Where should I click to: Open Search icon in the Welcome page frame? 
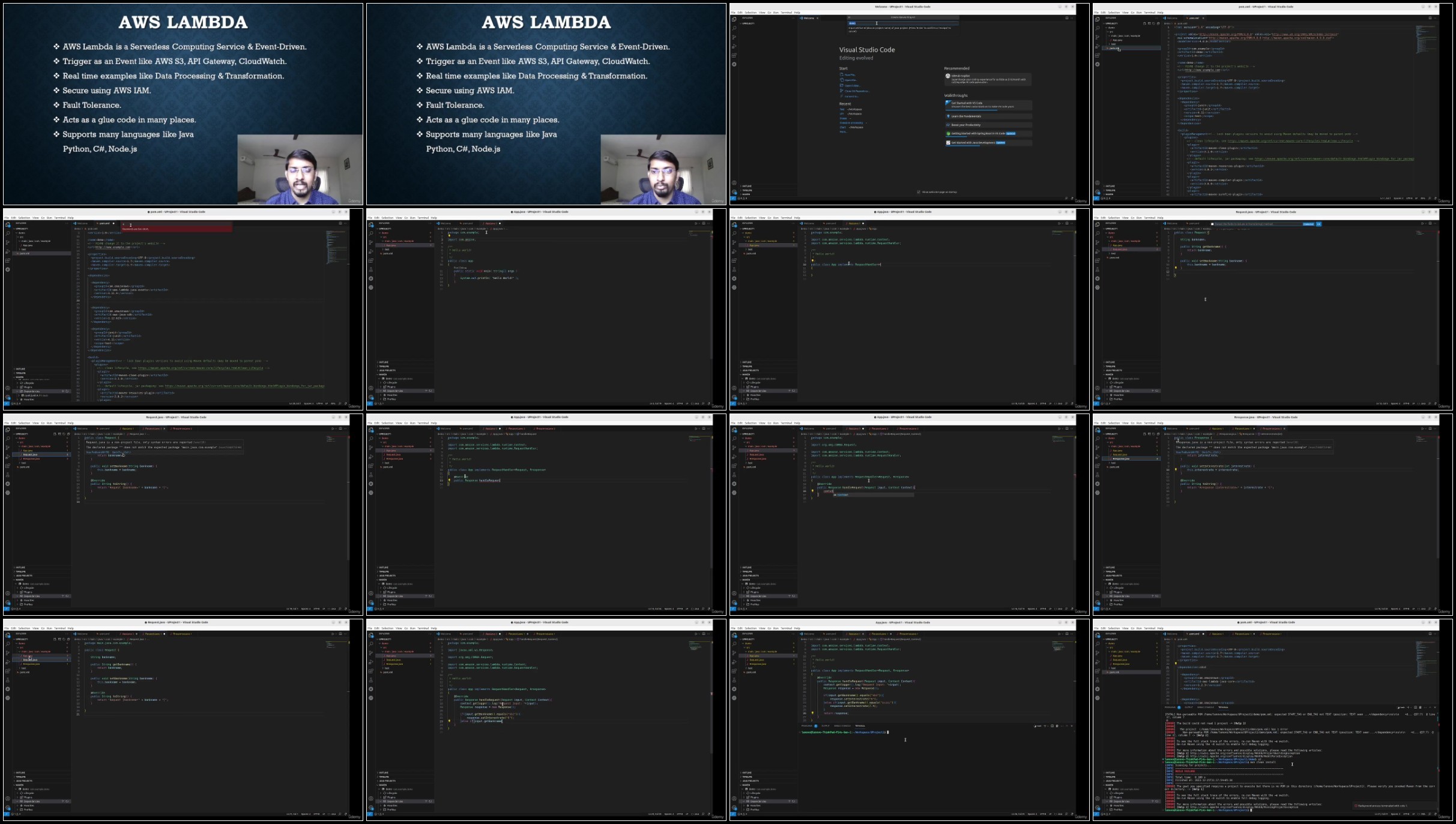click(734, 28)
